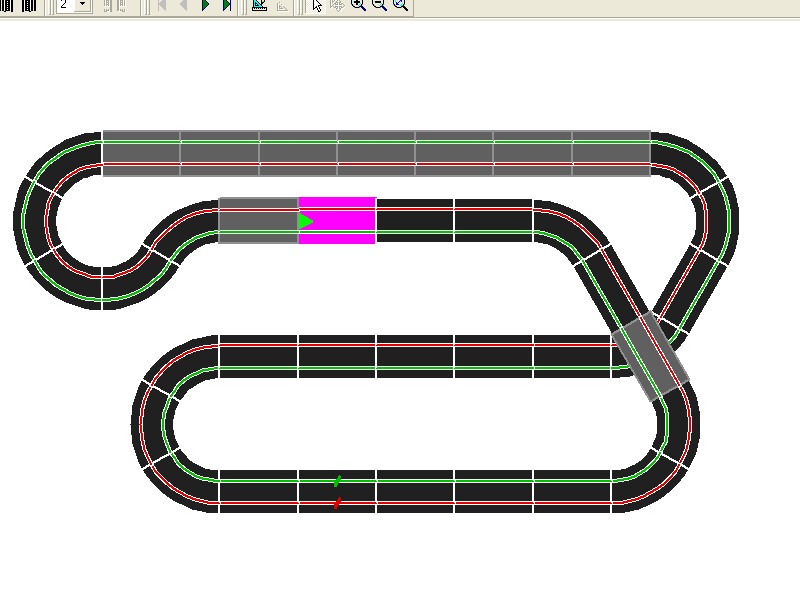Click the green direction arrow on track

306,221
